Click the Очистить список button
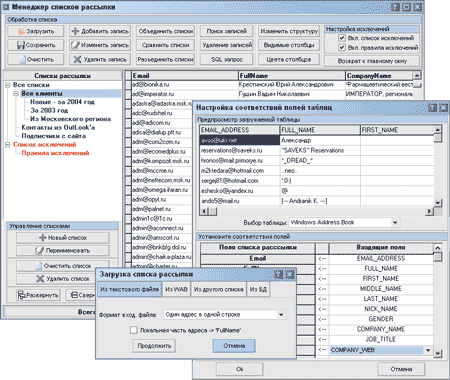 (63, 266)
